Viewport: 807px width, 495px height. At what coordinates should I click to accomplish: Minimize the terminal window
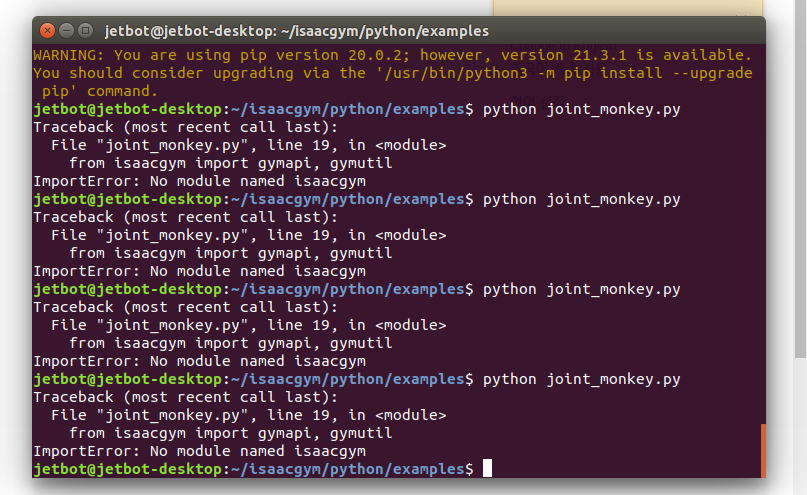click(66, 31)
